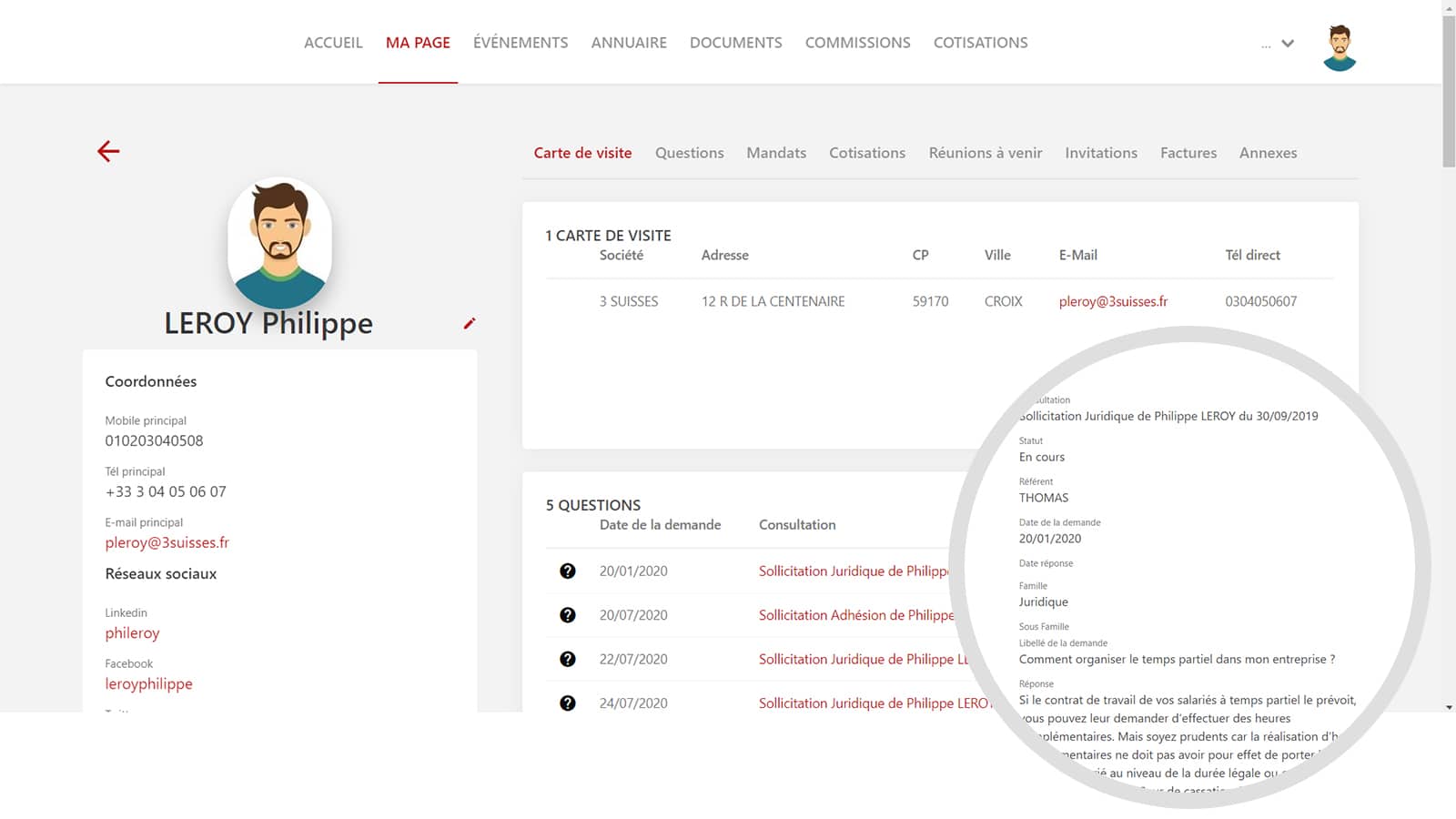1456x819 pixels.
Task: Open the Invitations tab
Action: coord(1101,153)
